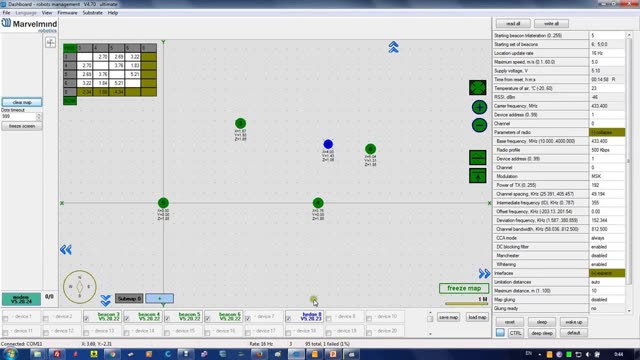Toggle the device 10 checkbox
The image size is (640, 360).
pos(369,319)
